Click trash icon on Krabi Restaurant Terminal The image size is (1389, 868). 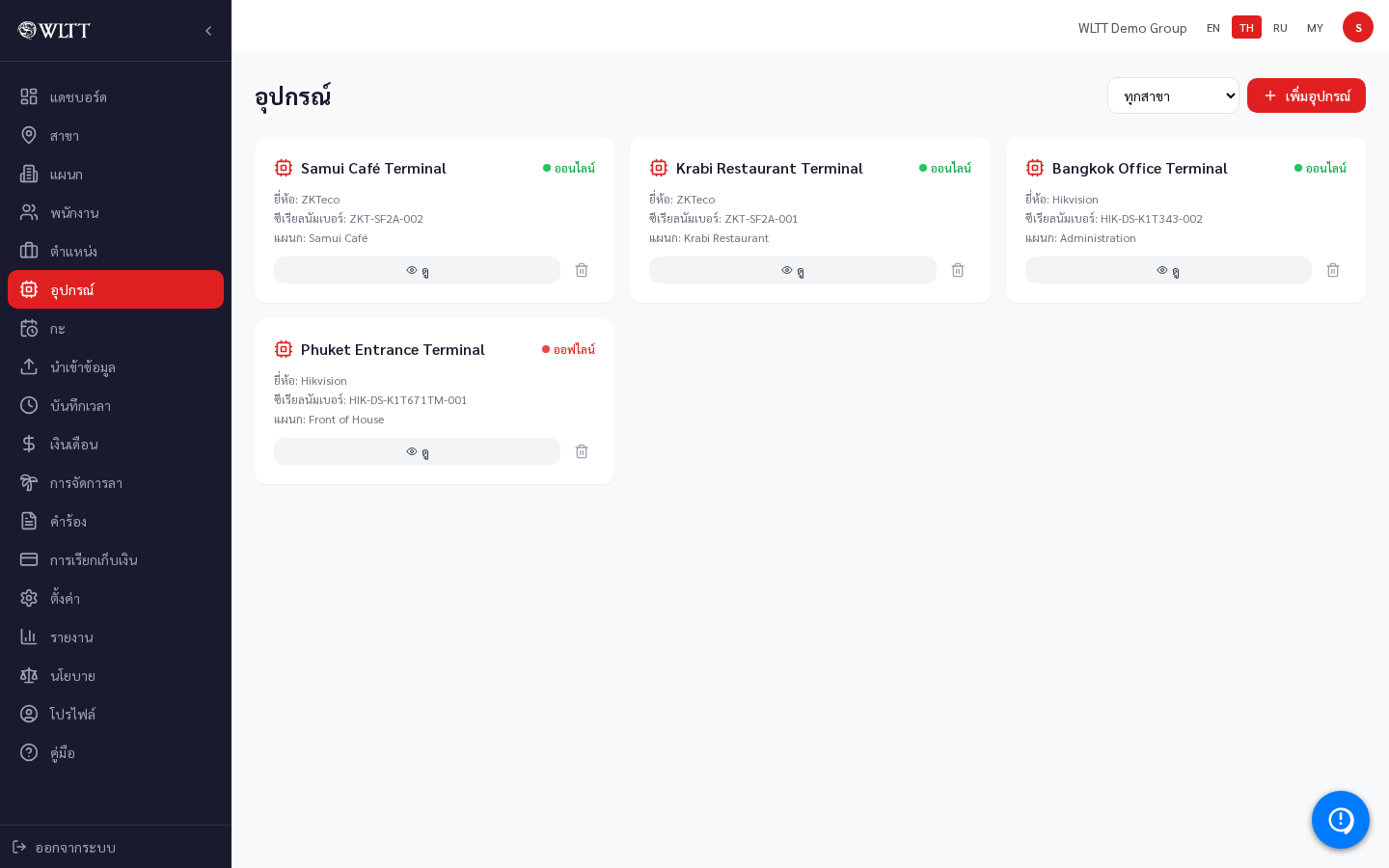point(958,270)
